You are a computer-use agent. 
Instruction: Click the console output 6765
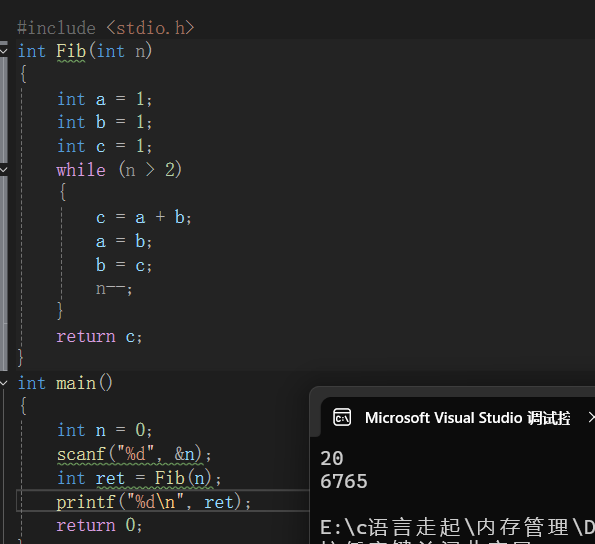click(x=344, y=481)
